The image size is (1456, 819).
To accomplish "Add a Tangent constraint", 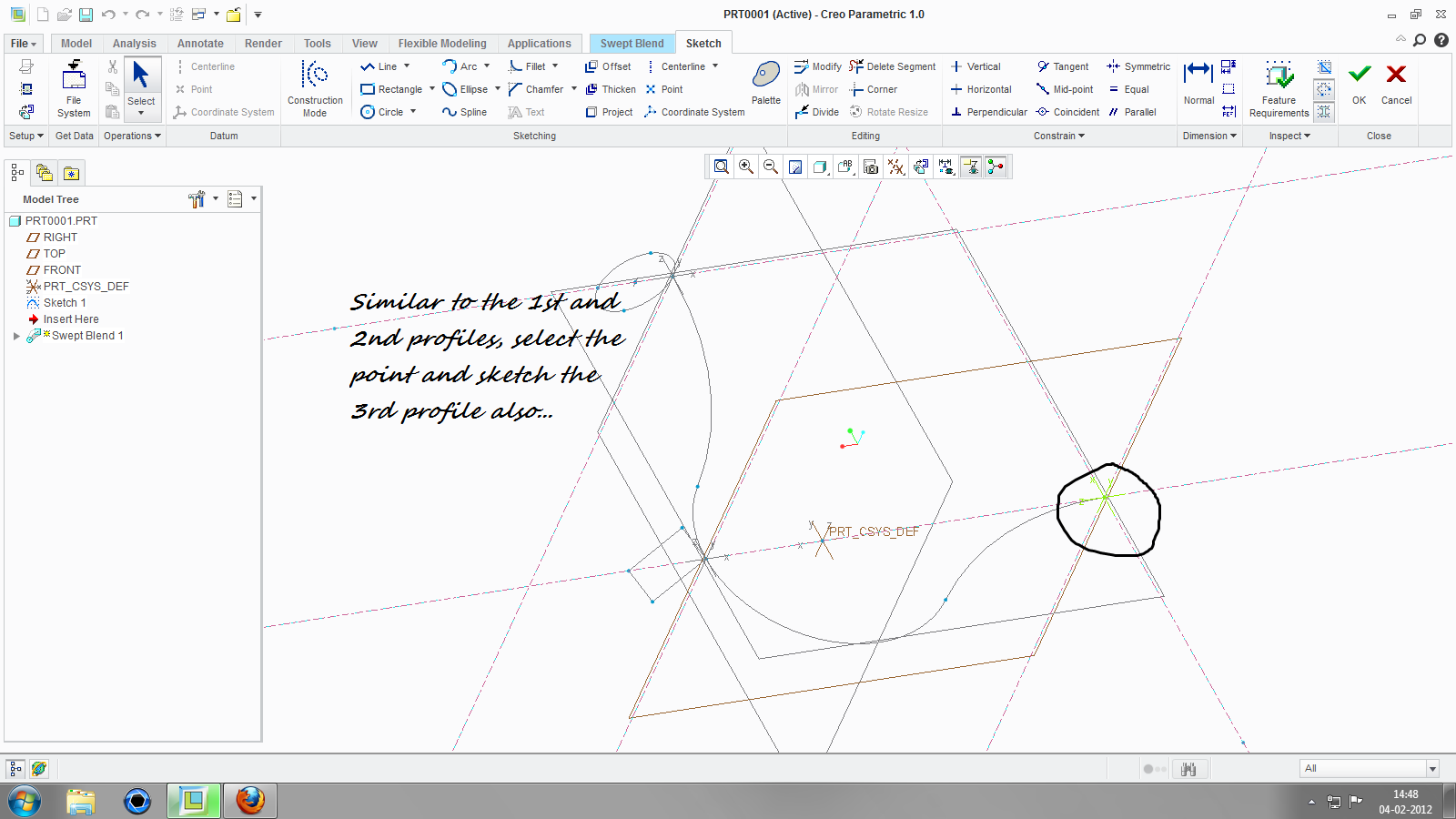I will 1063,66.
